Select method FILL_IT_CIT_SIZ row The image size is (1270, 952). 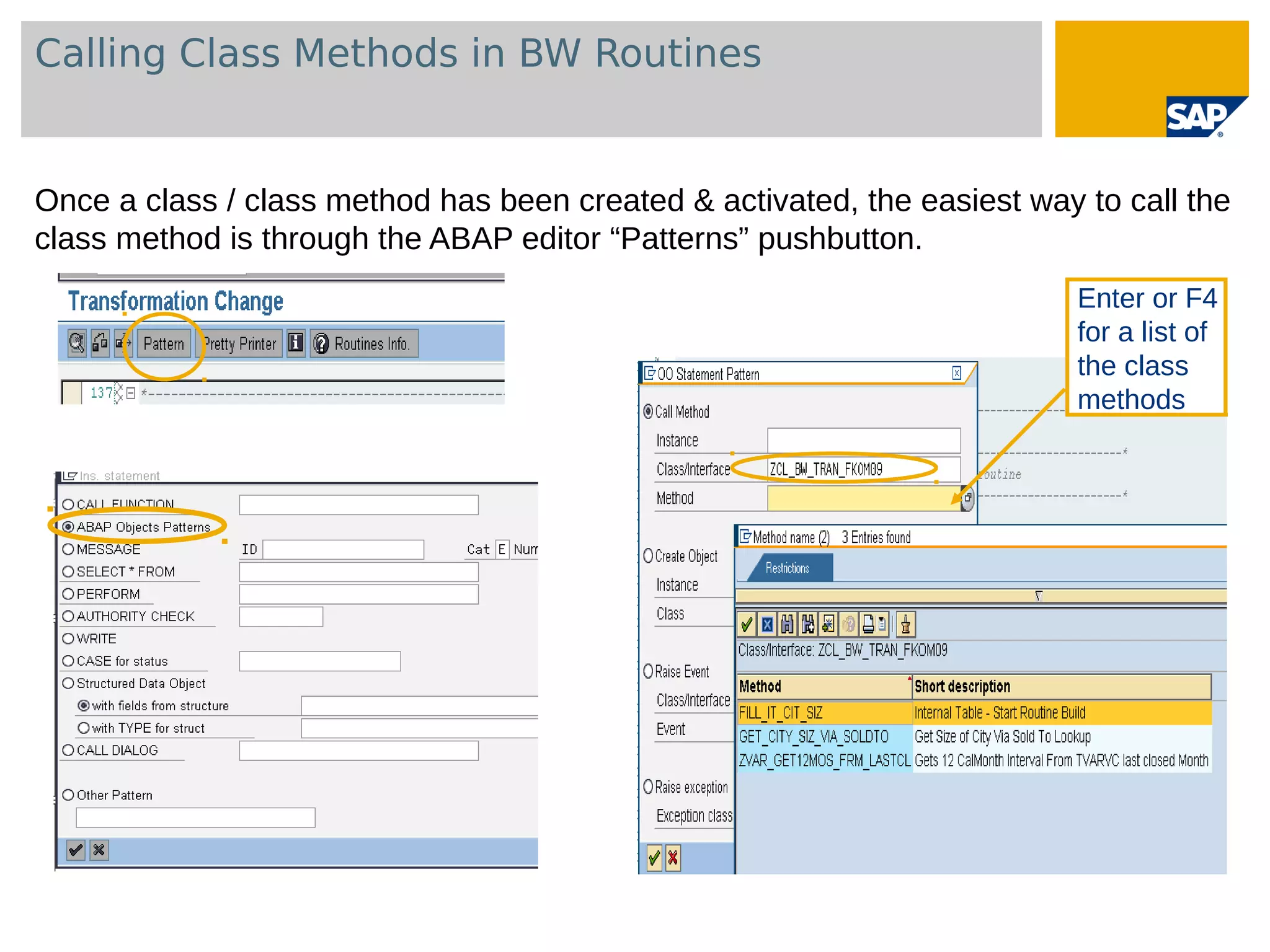coord(974,713)
